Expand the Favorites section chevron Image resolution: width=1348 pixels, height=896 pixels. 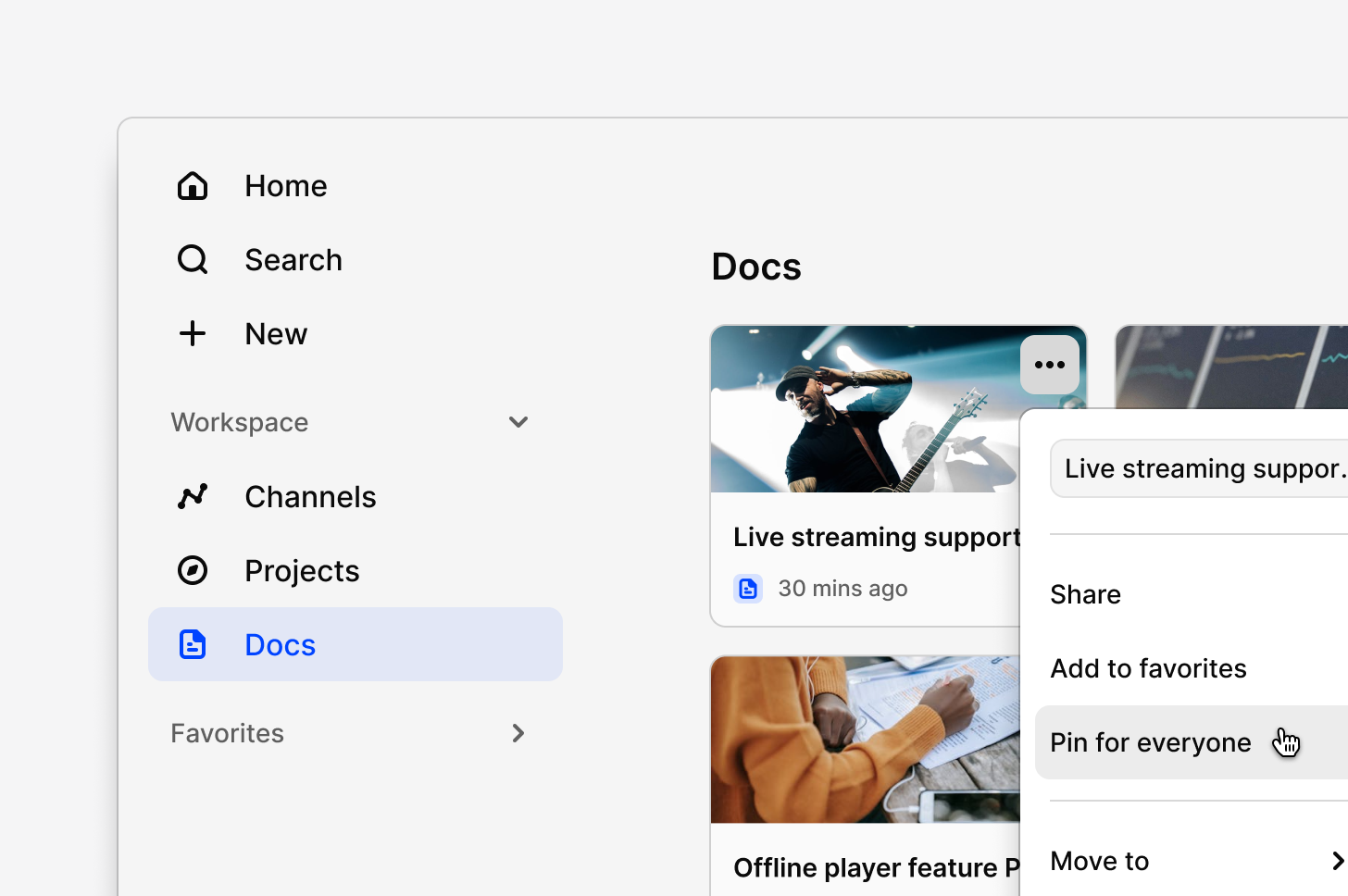pos(518,733)
